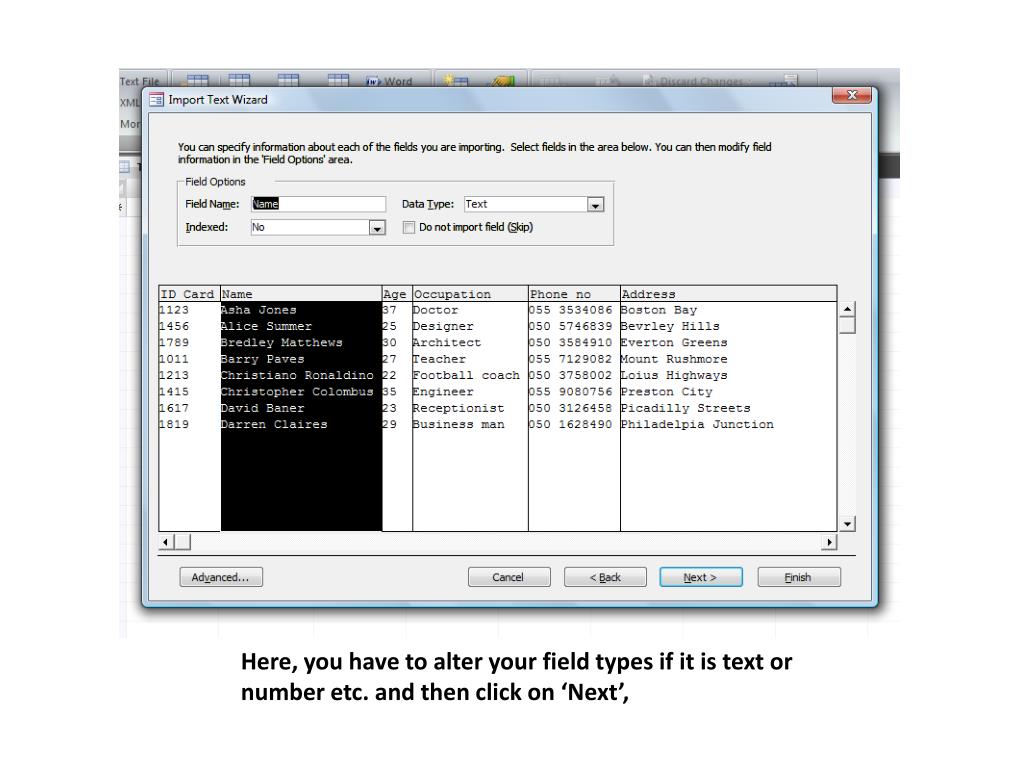The image size is (1024, 768).
Task: Click the cell 'Asha Jones'
Action: point(259,310)
